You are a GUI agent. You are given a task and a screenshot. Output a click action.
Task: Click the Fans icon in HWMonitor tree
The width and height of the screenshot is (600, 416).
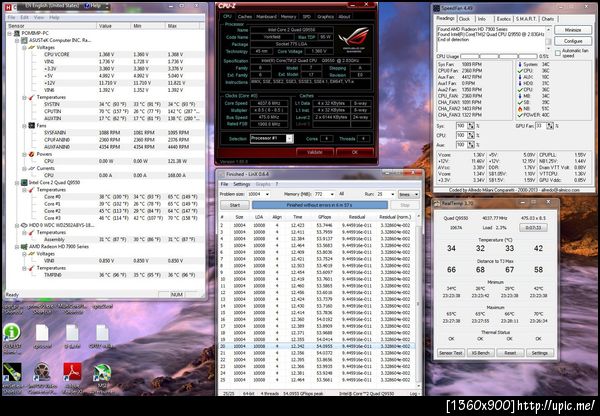tap(31, 126)
